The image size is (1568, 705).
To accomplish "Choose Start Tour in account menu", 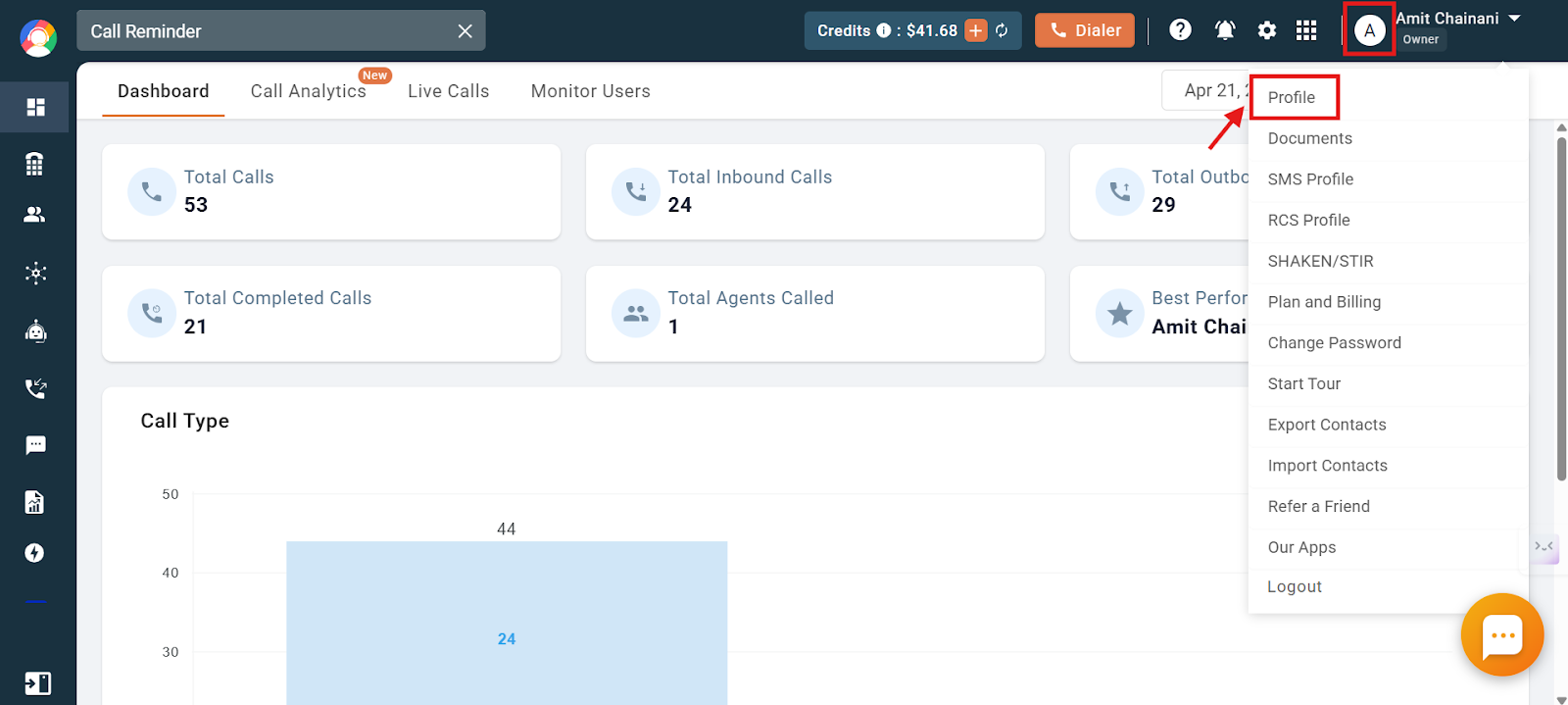I will tap(1304, 383).
